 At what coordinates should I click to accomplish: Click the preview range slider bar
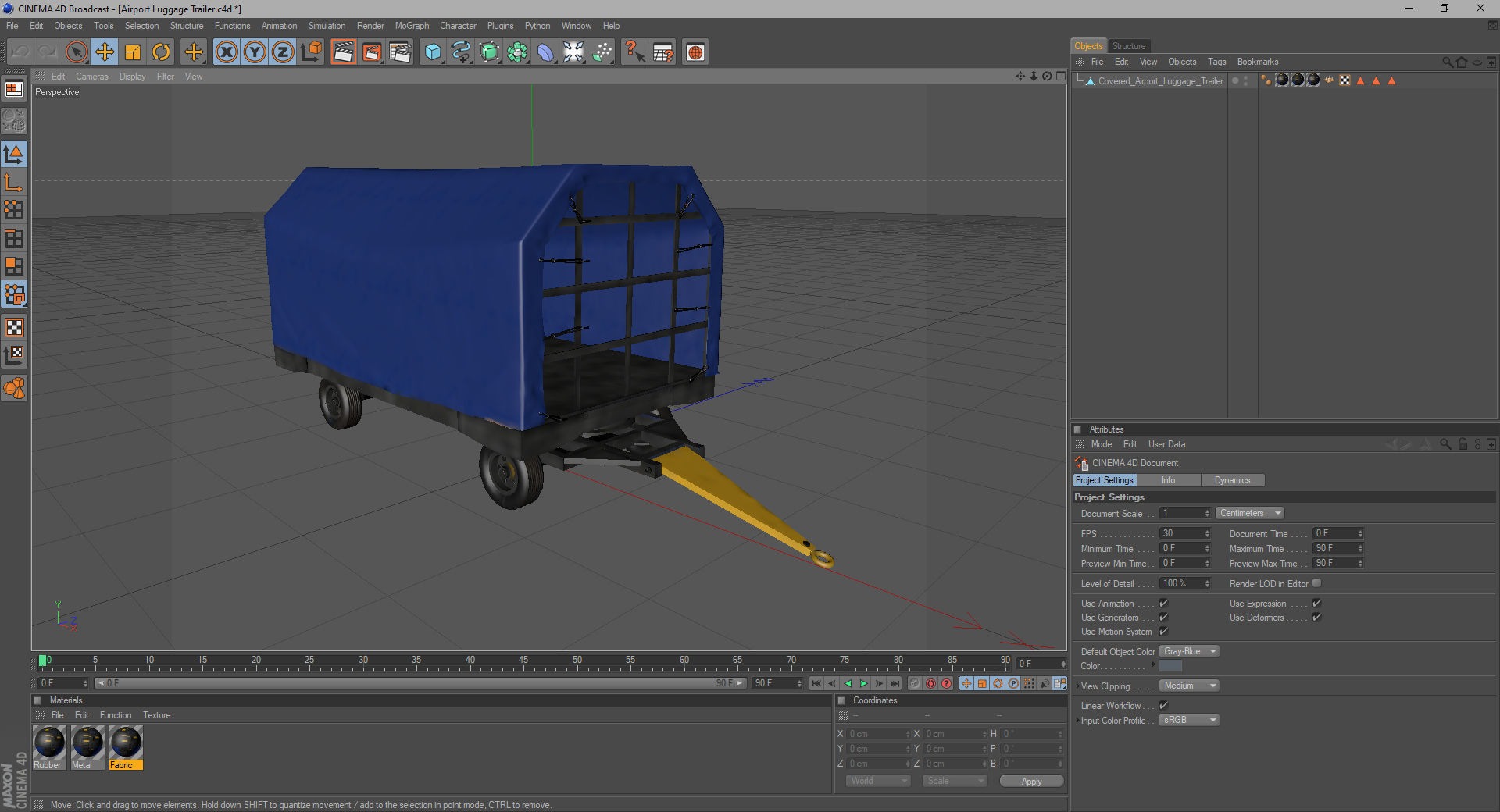(420, 683)
